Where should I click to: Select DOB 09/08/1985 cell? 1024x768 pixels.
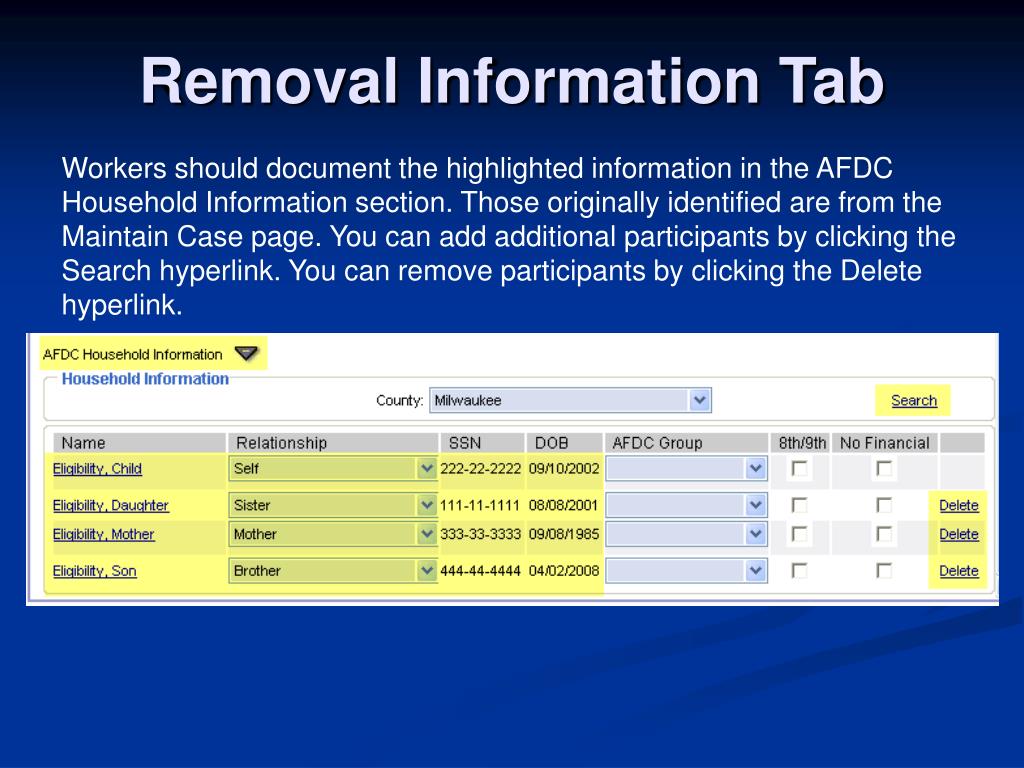point(564,534)
